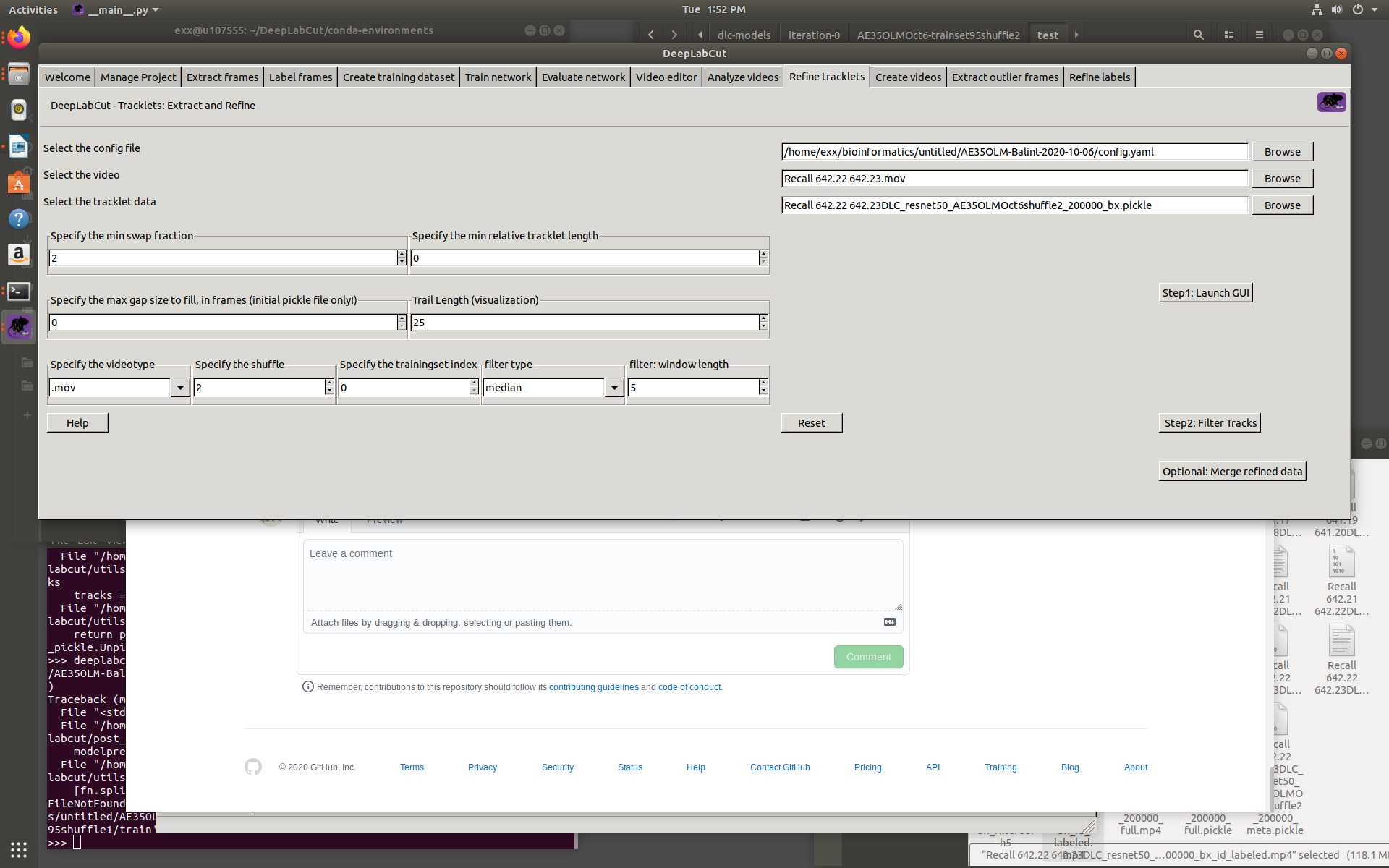Browse for the config file
This screenshot has width=1389, height=868.
[x=1282, y=152]
